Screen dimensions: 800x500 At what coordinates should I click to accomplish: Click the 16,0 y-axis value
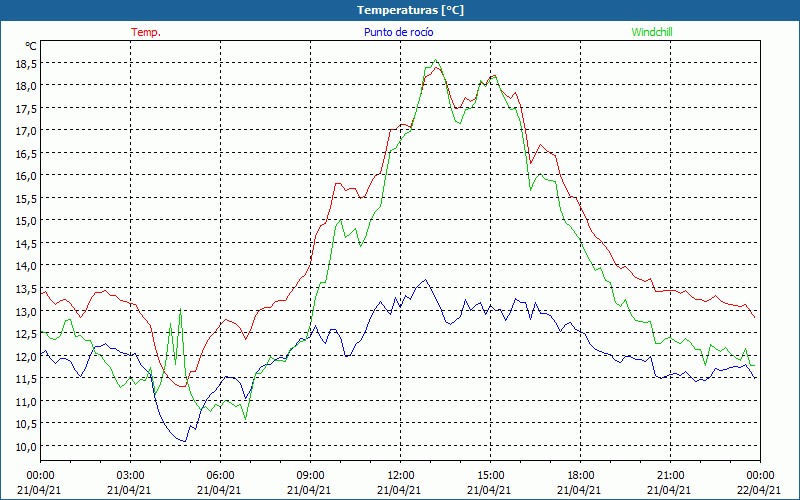pyautogui.click(x=25, y=176)
